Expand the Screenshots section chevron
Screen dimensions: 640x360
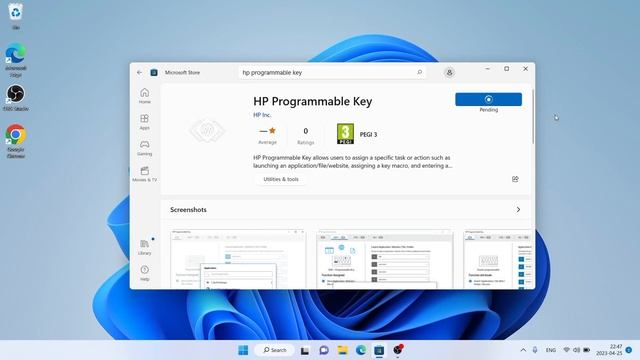(x=518, y=209)
